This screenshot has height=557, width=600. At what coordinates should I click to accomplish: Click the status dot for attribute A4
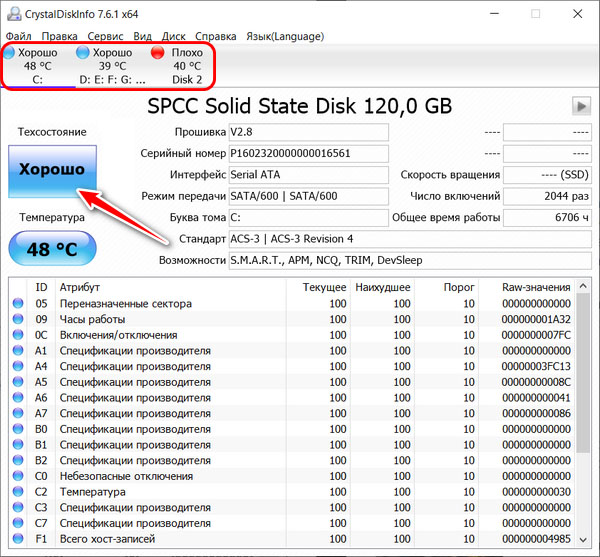[18, 366]
